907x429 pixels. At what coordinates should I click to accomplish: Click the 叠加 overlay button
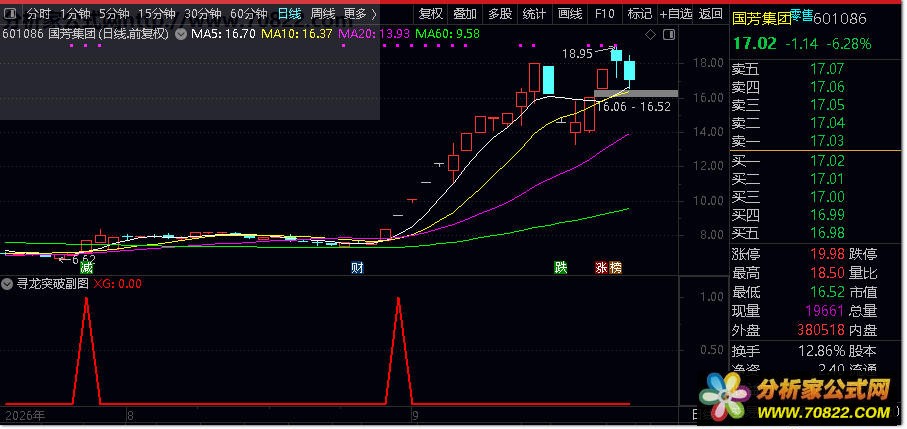[x=465, y=13]
